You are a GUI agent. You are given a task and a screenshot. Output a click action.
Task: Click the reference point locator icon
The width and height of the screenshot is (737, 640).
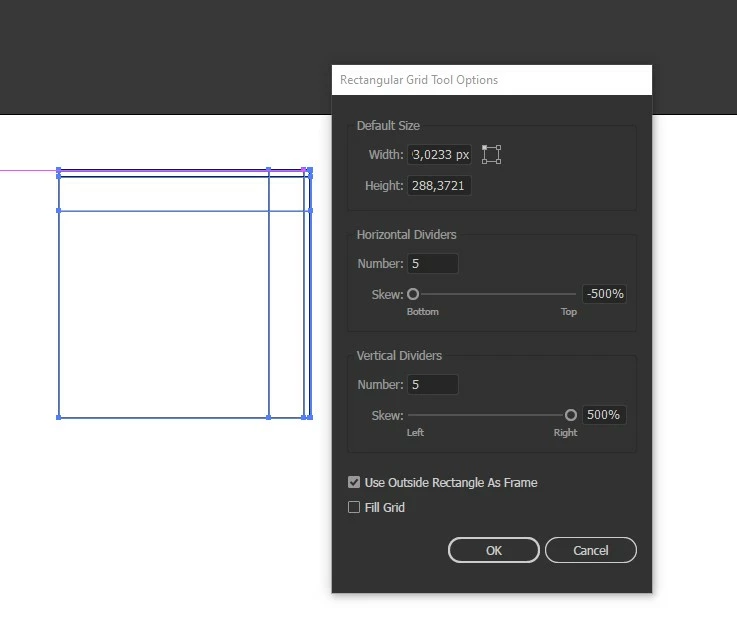point(491,155)
